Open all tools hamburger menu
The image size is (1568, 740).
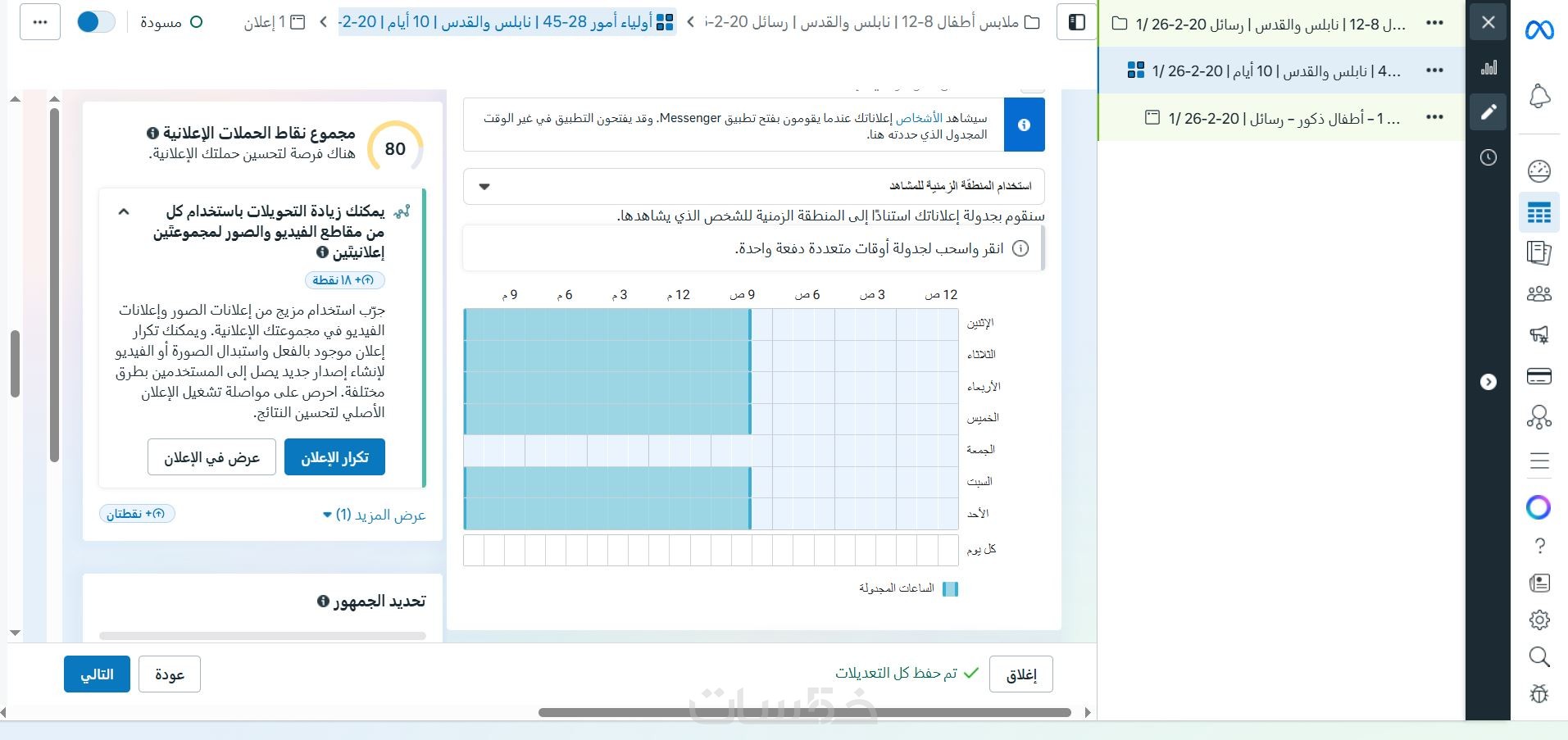tap(1539, 461)
